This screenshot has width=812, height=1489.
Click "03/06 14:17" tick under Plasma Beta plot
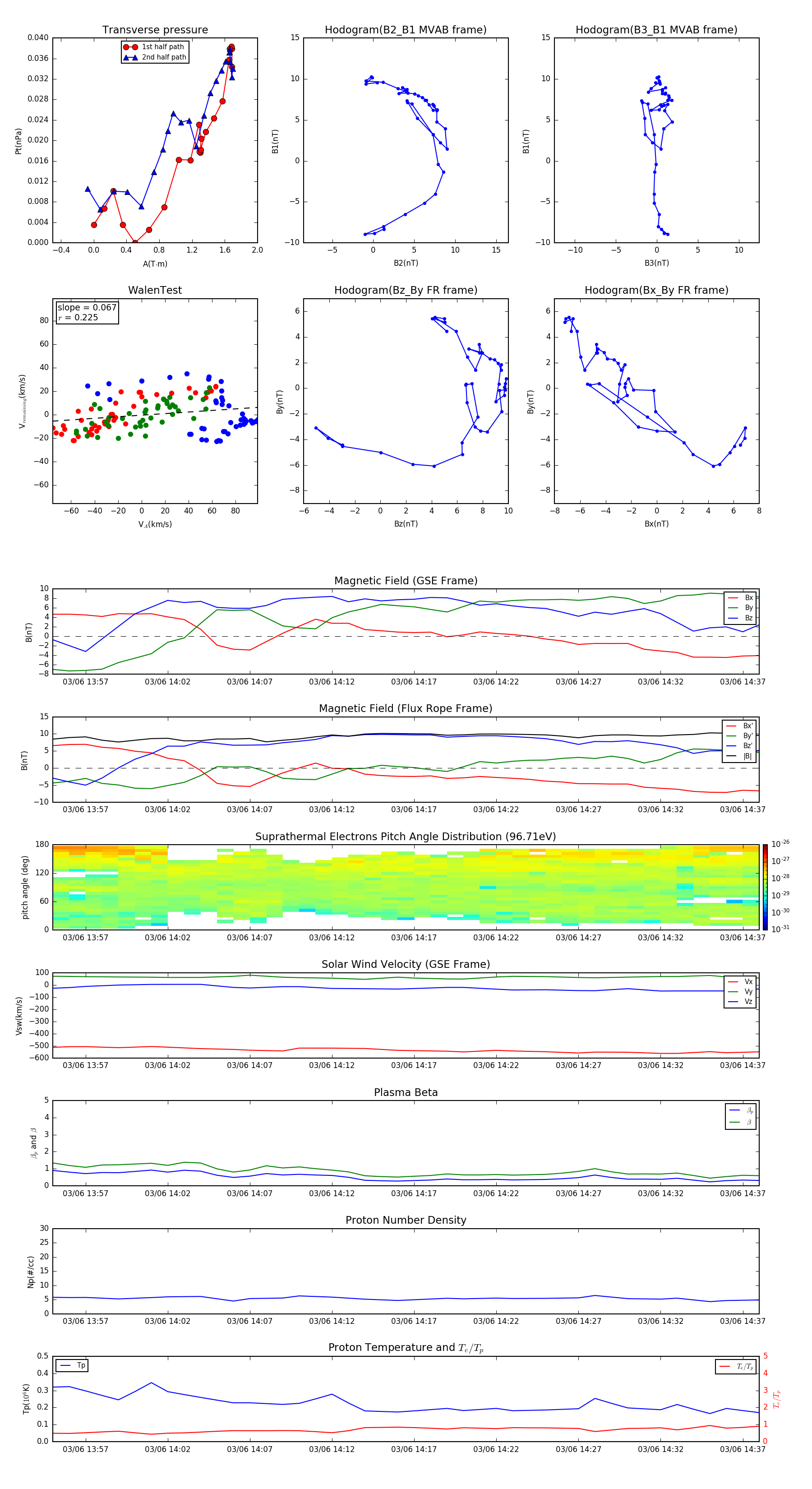[x=414, y=1193]
